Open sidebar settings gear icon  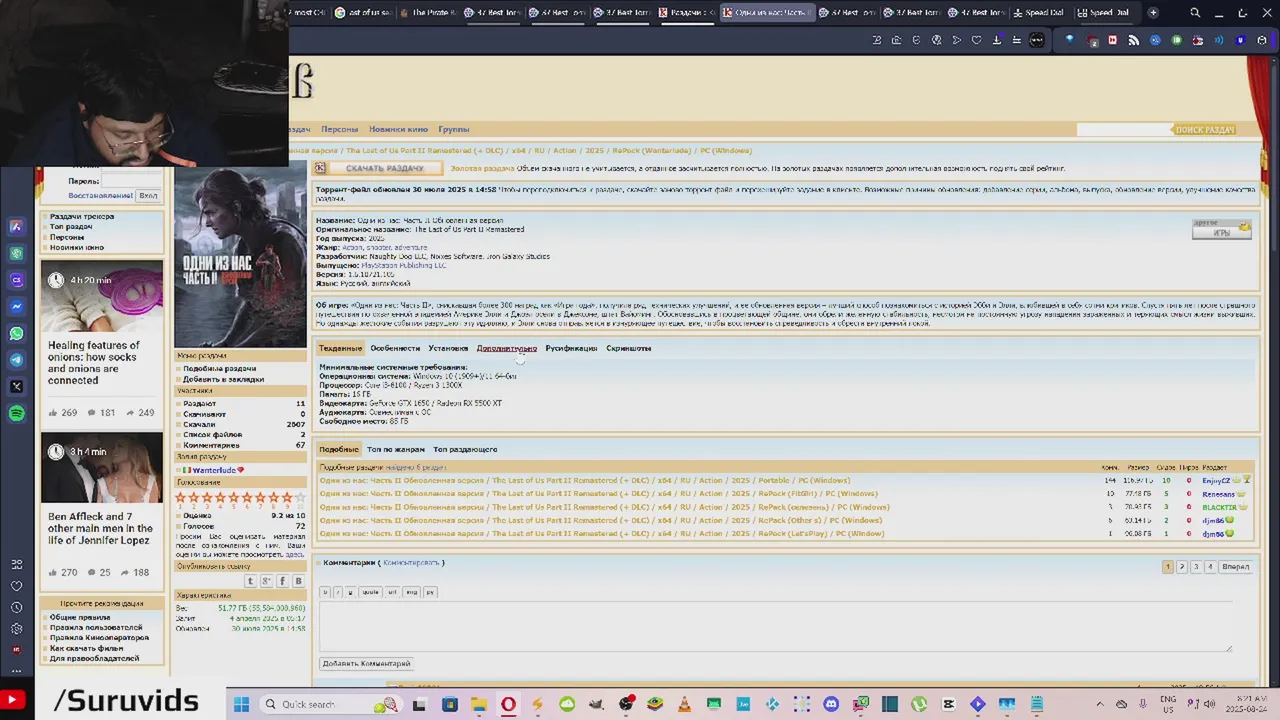16,628
